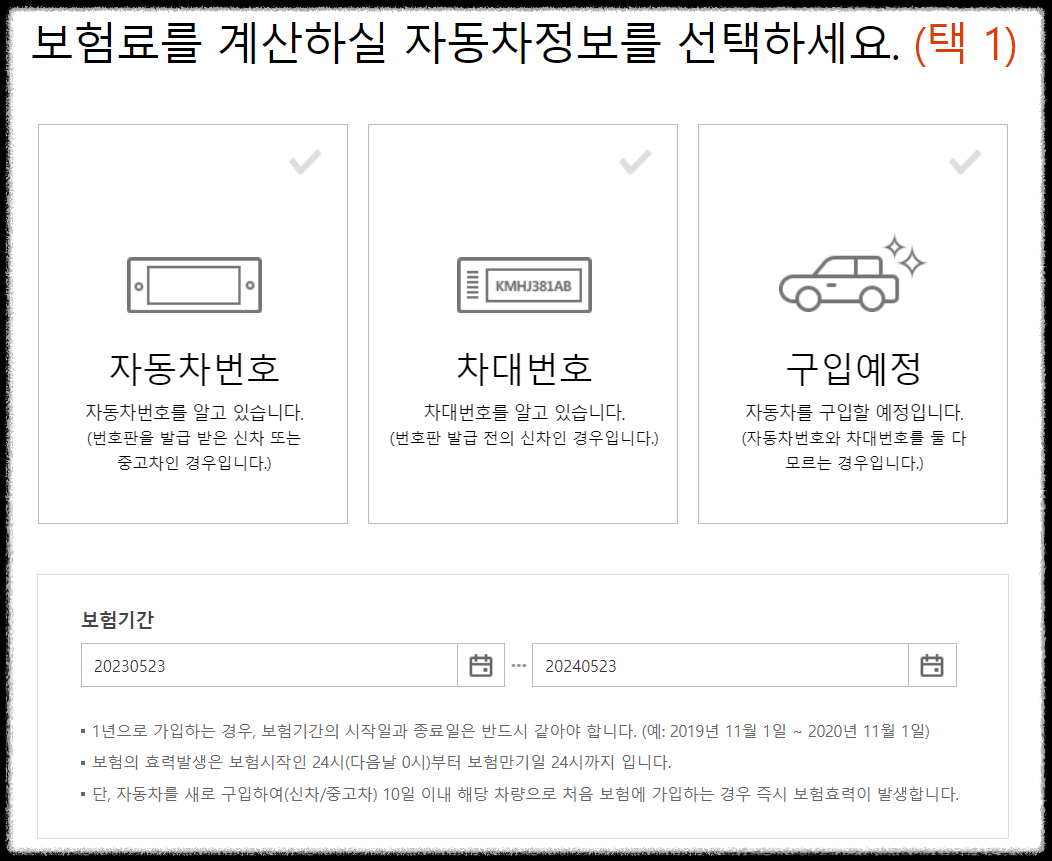This screenshot has width=1052, height=861.
Task: Select the 차대번호 option card
Action: click(525, 322)
